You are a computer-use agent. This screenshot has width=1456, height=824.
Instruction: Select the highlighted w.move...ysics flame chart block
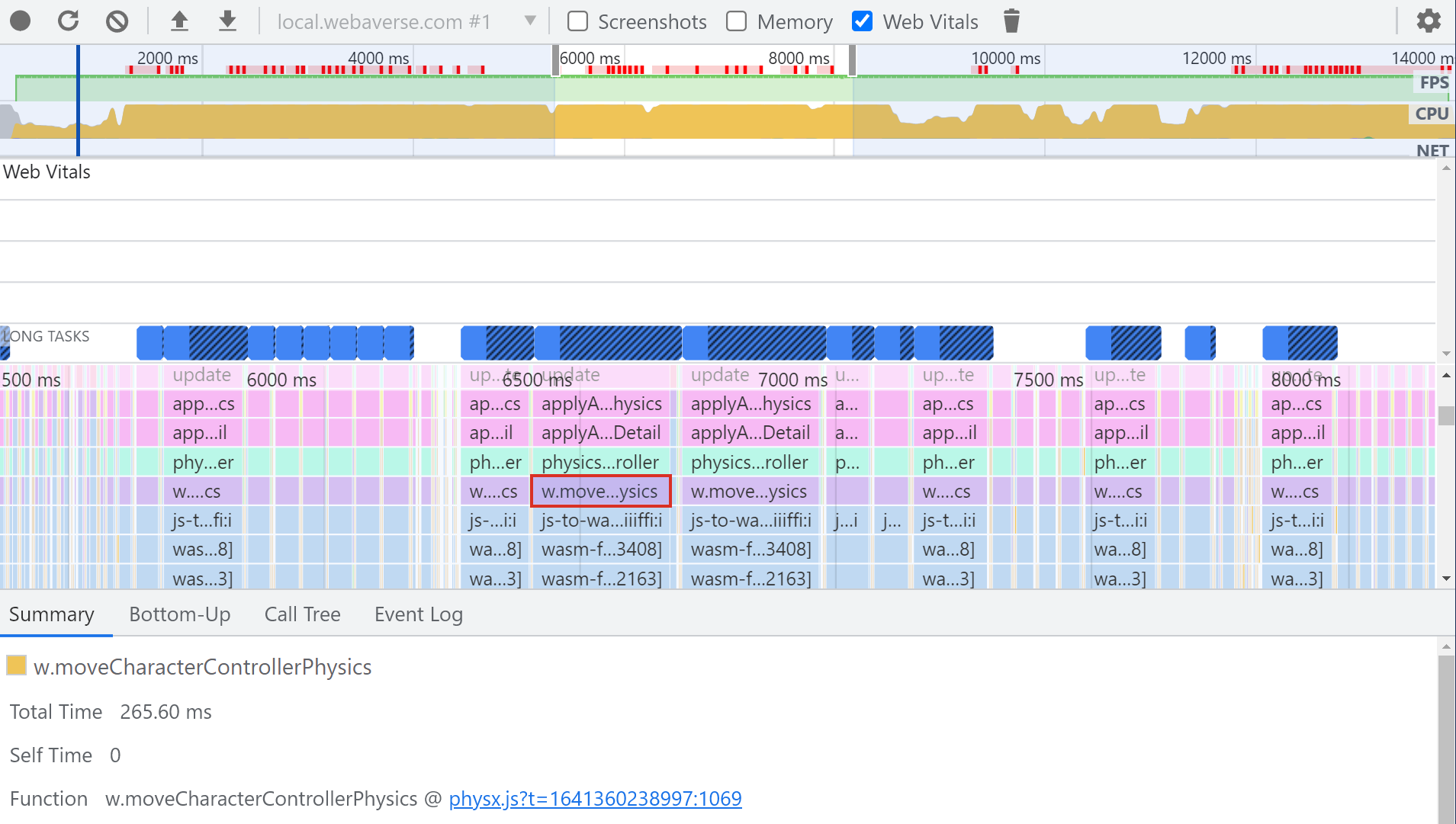coord(600,491)
